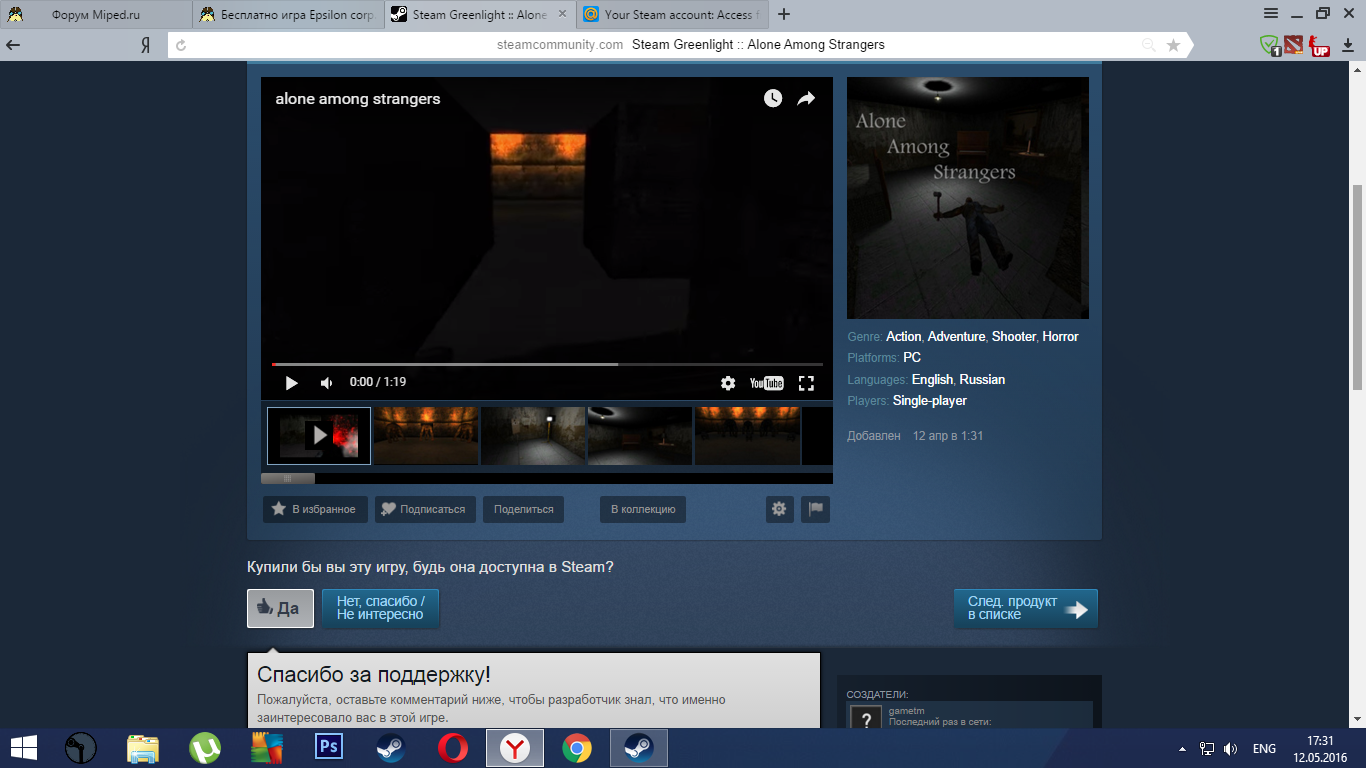Open video settings gear in player
Screen dimensions: 1366x768
click(x=728, y=383)
